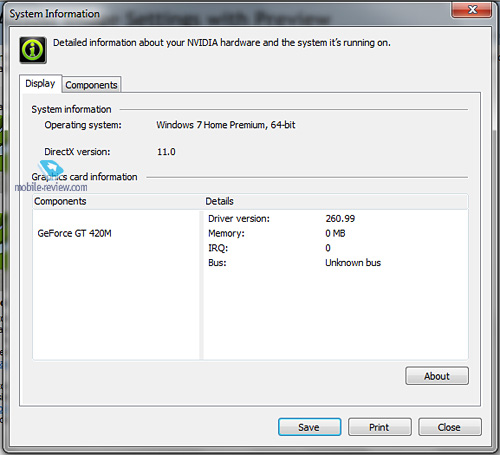Save the system information
The height and width of the screenshot is (455, 500).
click(309, 427)
